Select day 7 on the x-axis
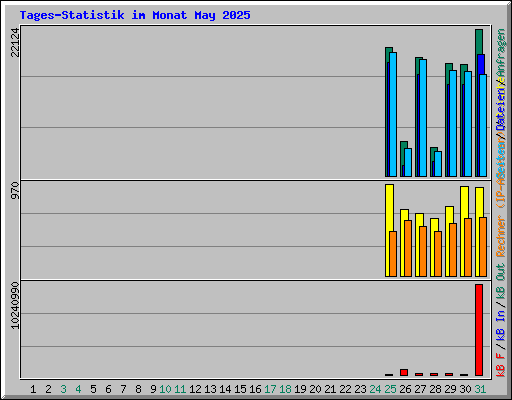The image size is (512, 400). click(x=123, y=389)
